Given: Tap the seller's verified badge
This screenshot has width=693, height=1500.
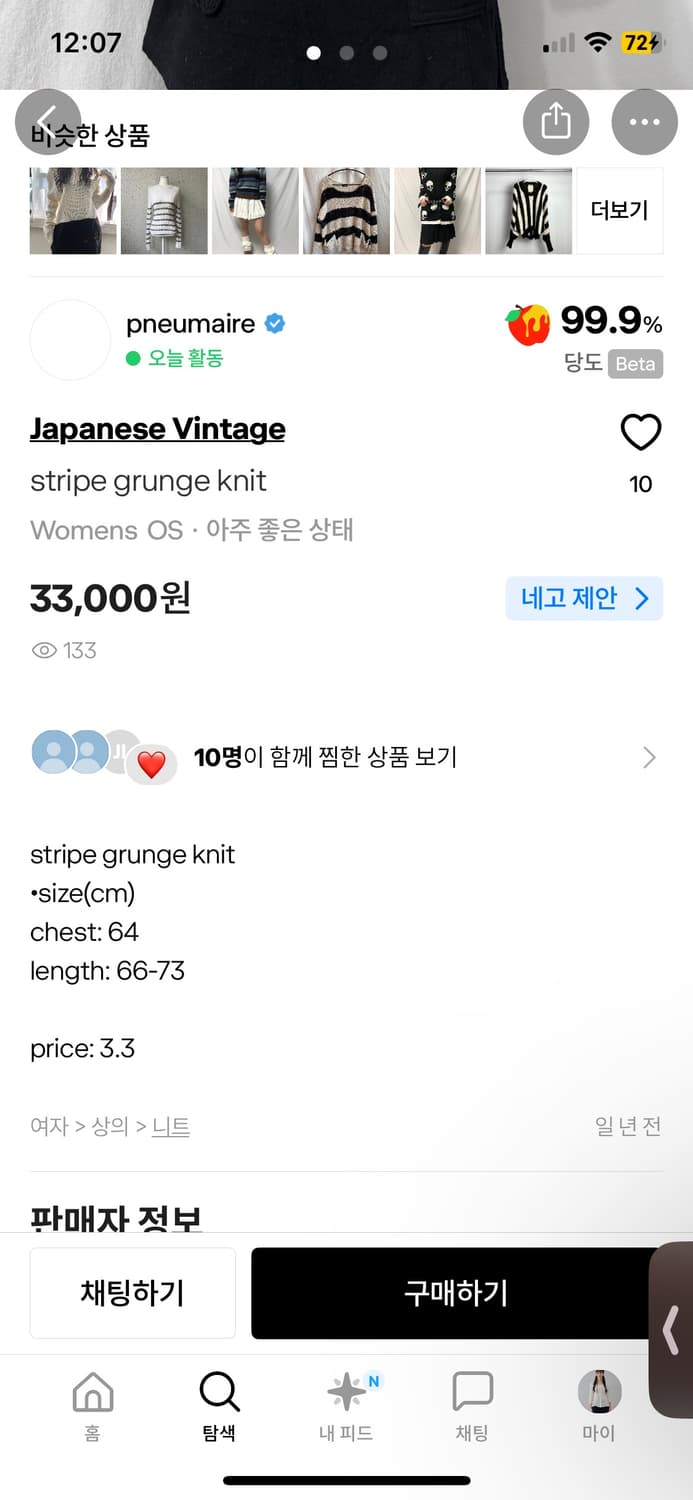Looking at the screenshot, I should [275, 323].
